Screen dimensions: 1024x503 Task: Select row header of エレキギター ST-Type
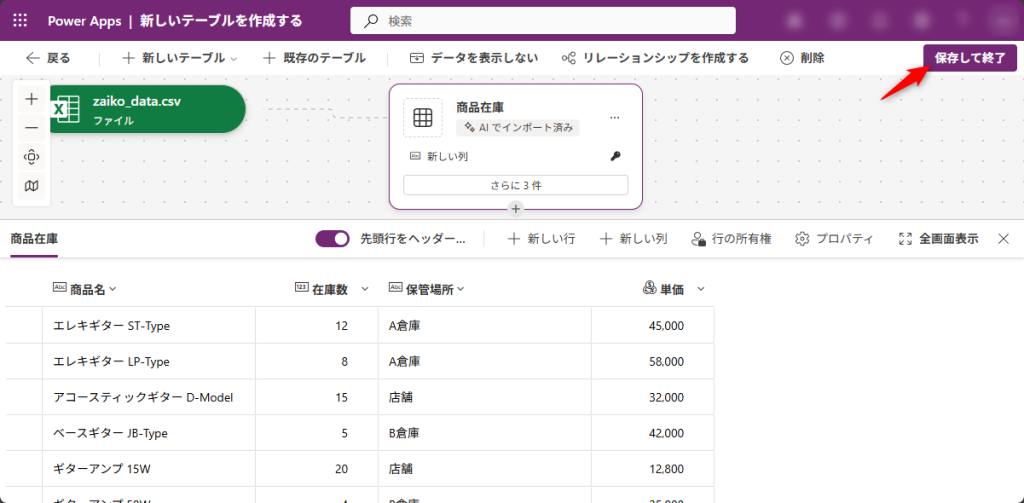point(24,325)
